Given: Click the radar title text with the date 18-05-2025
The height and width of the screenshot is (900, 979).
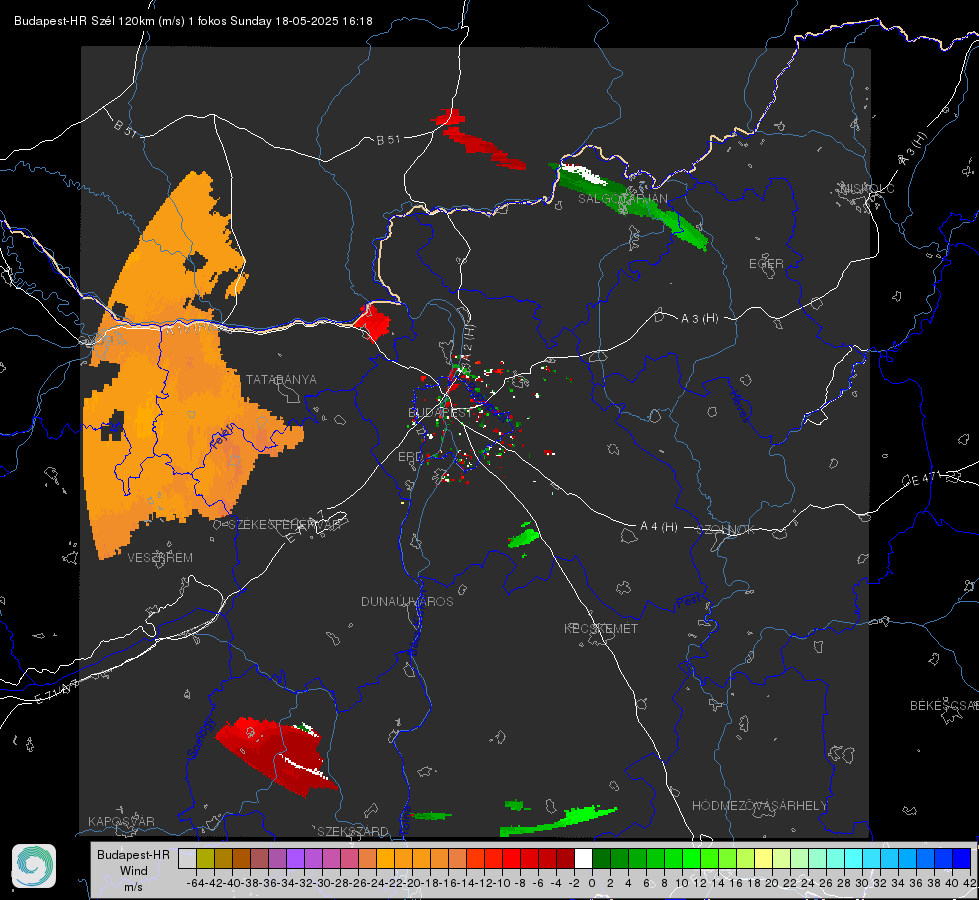Looking at the screenshot, I should coord(193,21).
